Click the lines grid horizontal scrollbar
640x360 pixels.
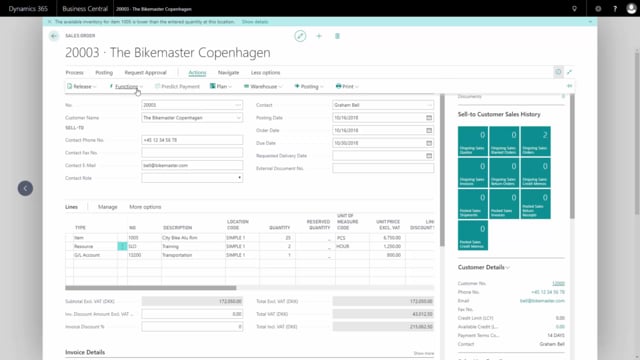click(x=151, y=288)
